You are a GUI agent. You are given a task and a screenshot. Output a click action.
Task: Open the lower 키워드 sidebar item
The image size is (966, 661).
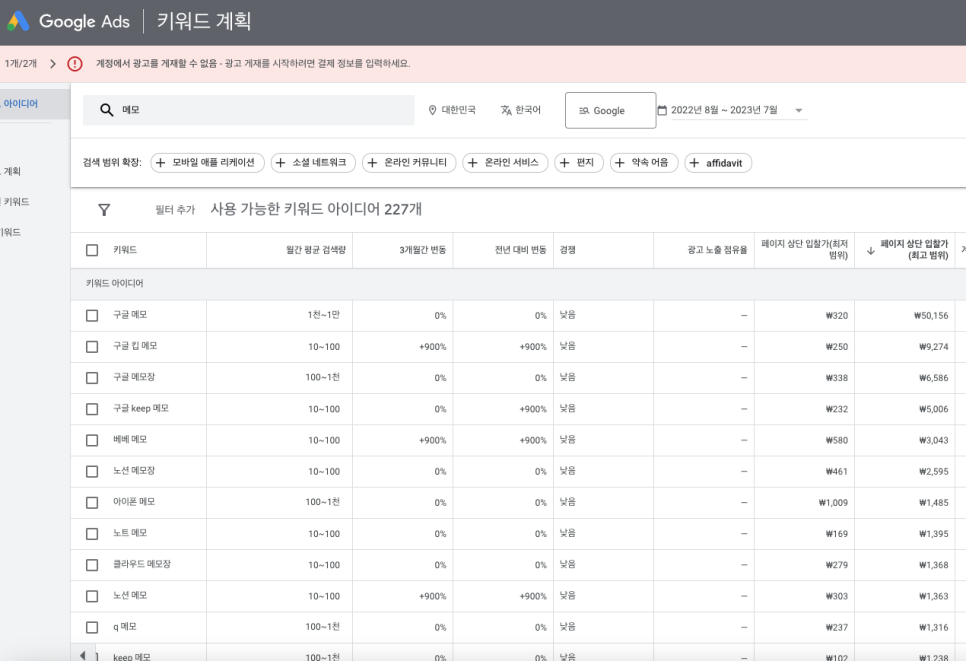tap(10, 232)
